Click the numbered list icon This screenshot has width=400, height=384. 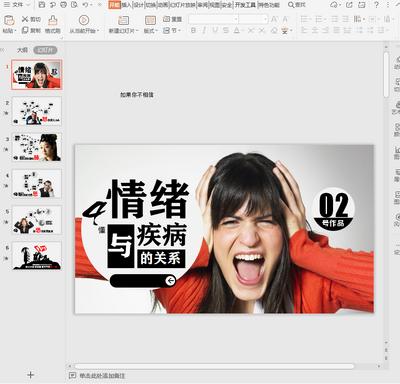[320, 19]
